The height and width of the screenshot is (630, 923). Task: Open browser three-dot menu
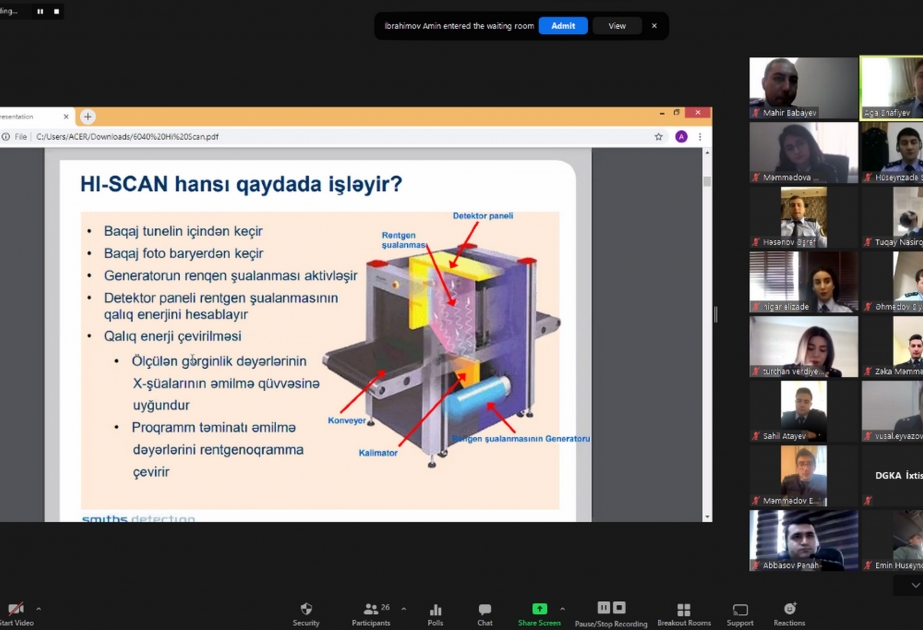[x=700, y=137]
